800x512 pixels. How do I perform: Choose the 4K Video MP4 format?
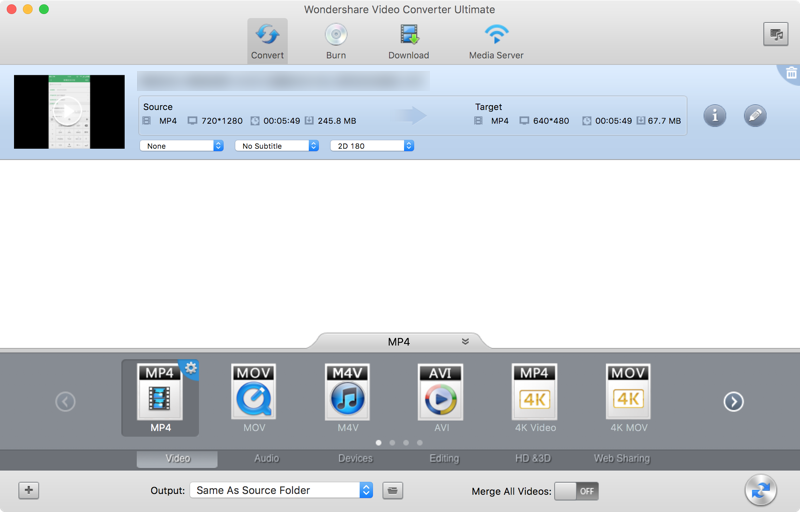coord(535,398)
